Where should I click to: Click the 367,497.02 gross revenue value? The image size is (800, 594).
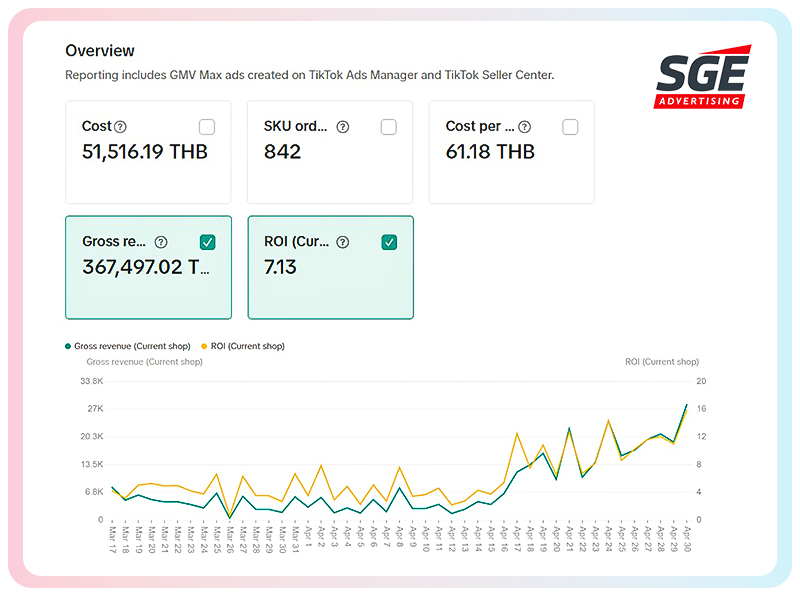pos(146,267)
